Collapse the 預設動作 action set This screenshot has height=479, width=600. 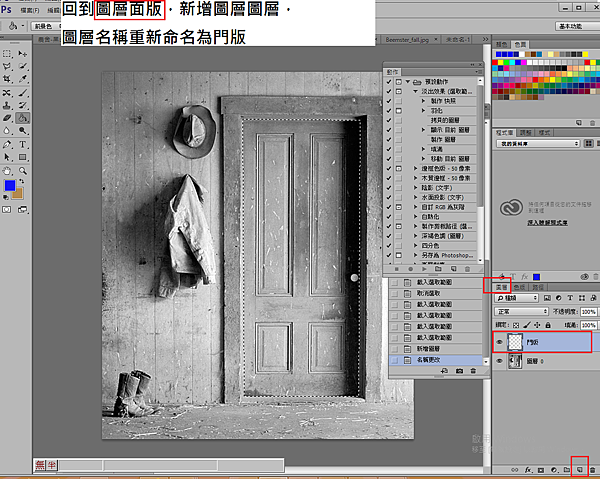(x=408, y=81)
